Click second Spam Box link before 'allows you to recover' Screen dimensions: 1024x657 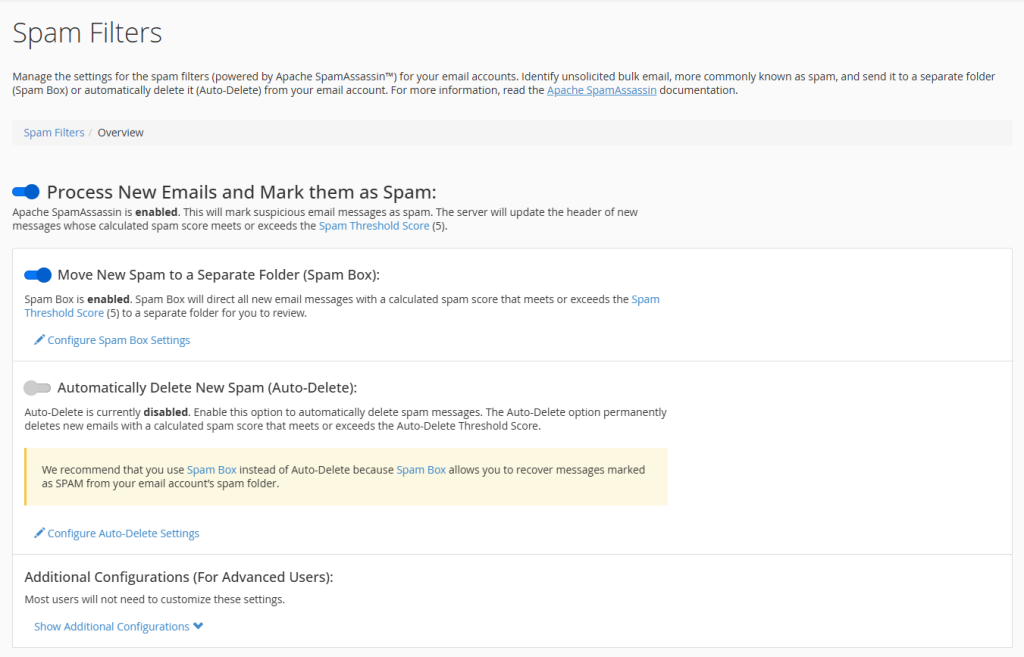tap(421, 470)
